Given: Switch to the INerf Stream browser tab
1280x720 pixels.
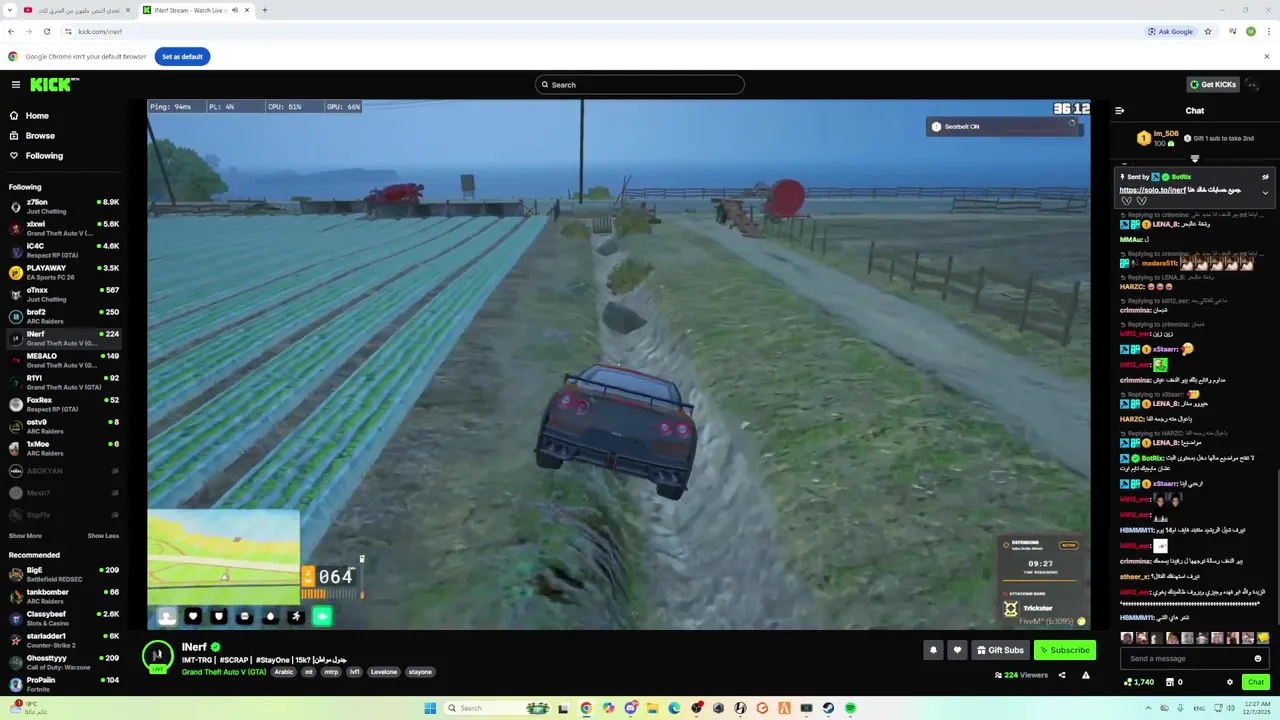Looking at the screenshot, I should (x=195, y=10).
